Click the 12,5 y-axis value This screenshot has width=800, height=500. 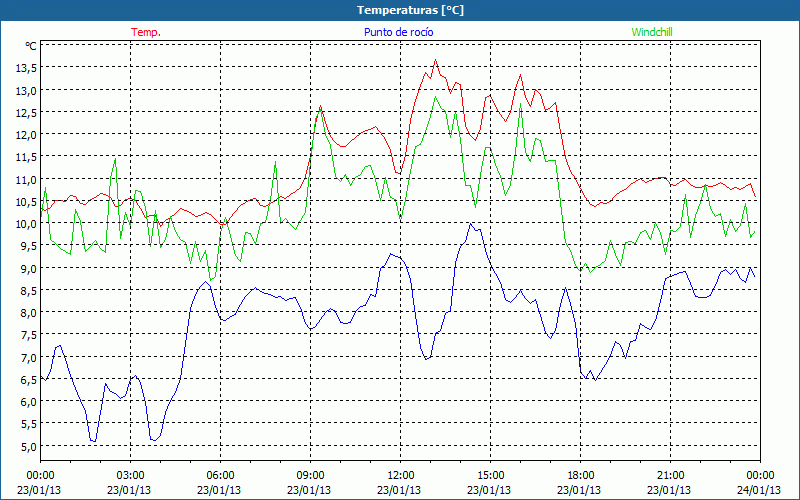[28, 112]
